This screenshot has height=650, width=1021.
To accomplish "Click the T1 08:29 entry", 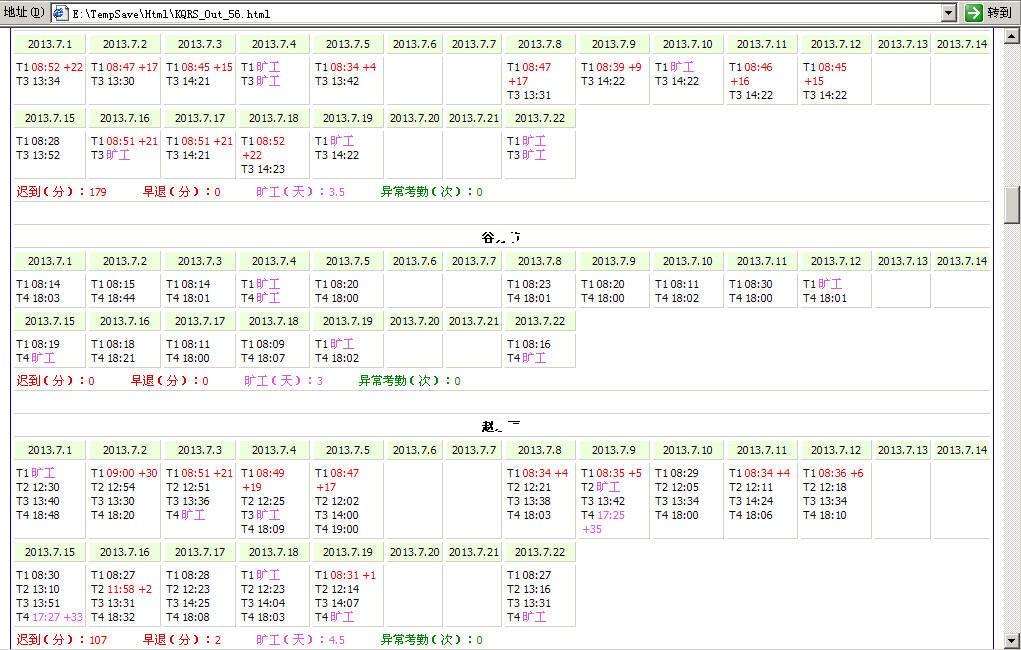I will 677,473.
